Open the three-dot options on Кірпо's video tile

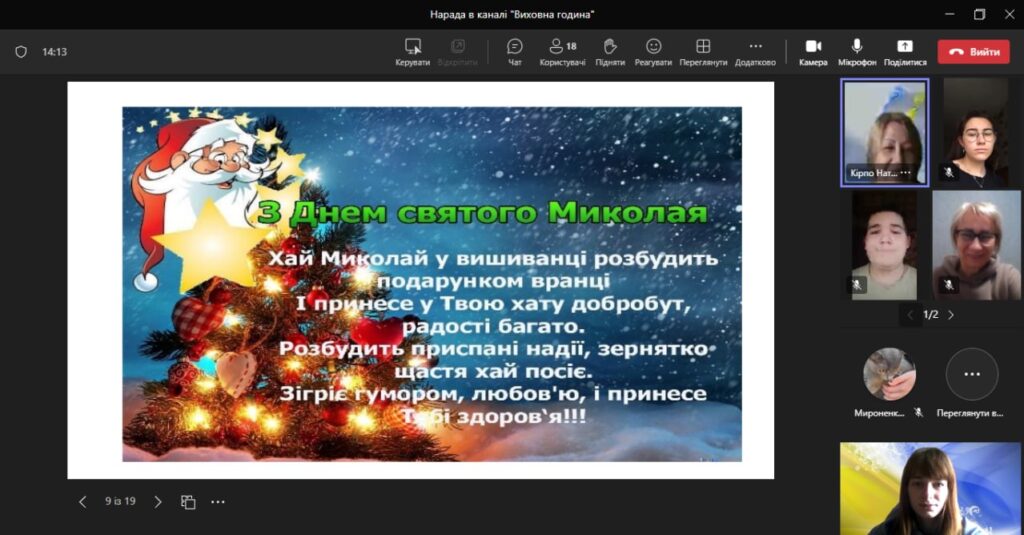(x=905, y=173)
